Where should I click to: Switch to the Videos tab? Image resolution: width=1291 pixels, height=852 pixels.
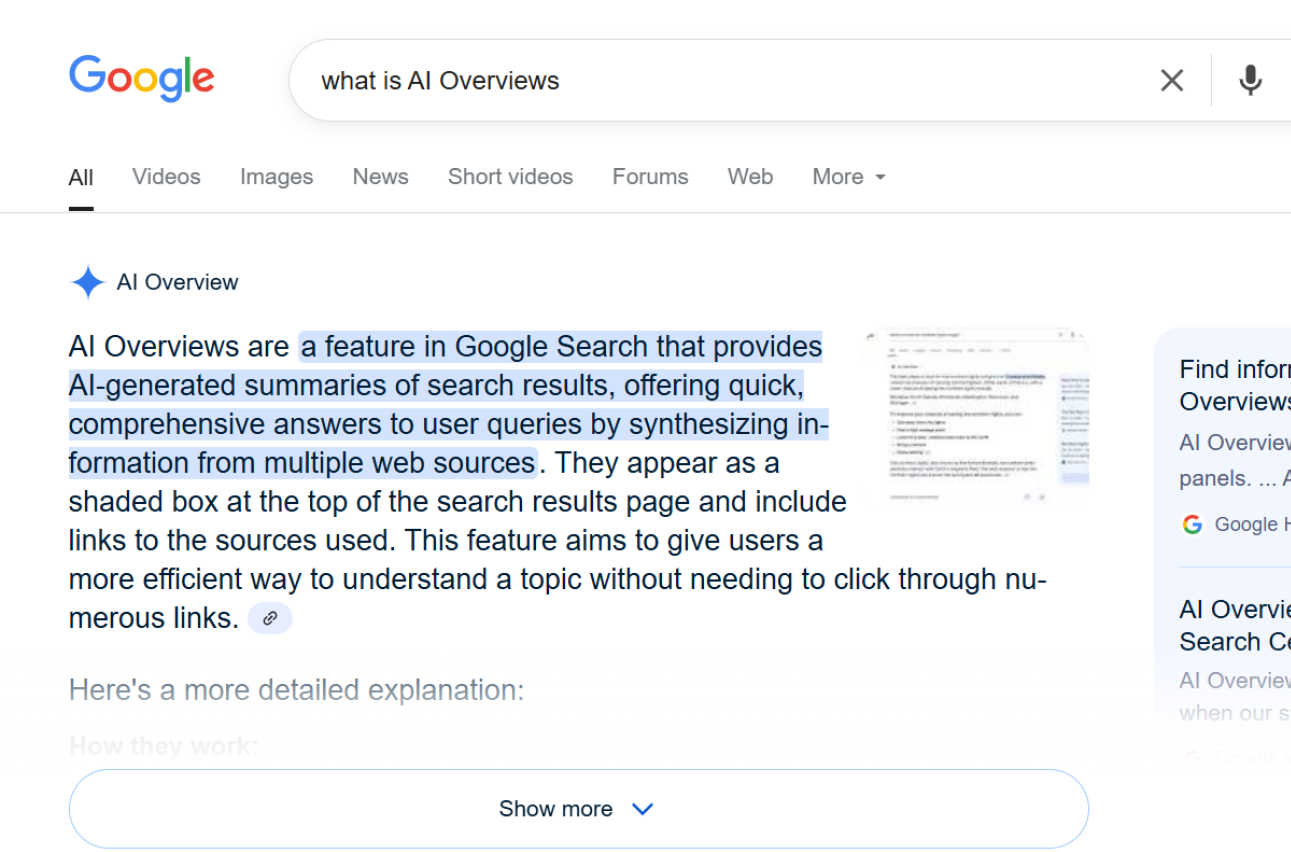pos(166,177)
